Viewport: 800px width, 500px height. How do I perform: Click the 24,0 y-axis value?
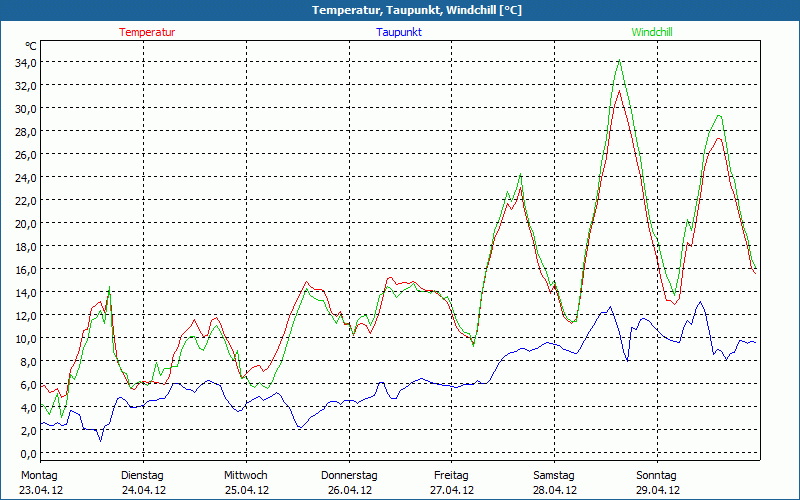[26, 178]
